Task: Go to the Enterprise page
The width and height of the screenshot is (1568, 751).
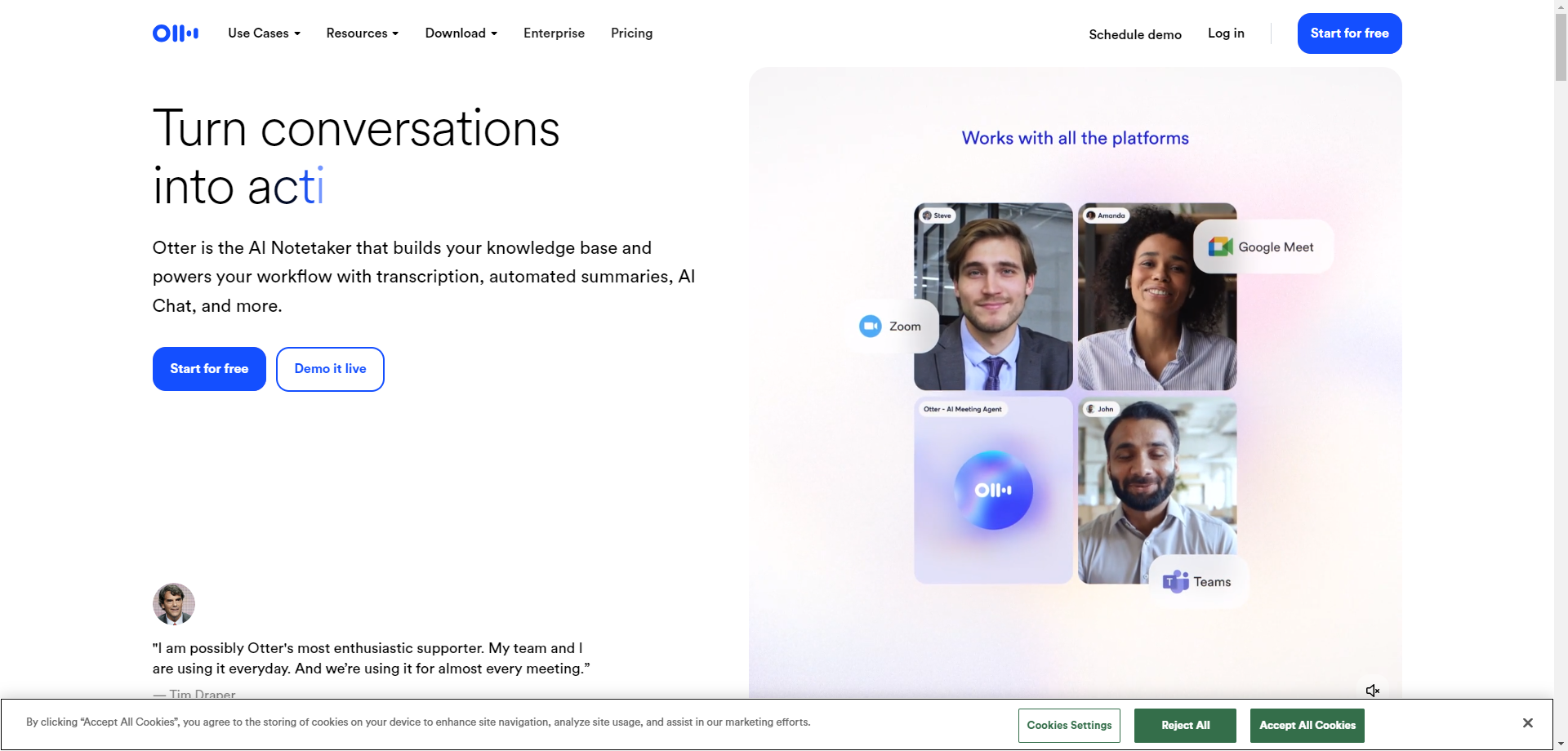Action: pyautogui.click(x=554, y=33)
